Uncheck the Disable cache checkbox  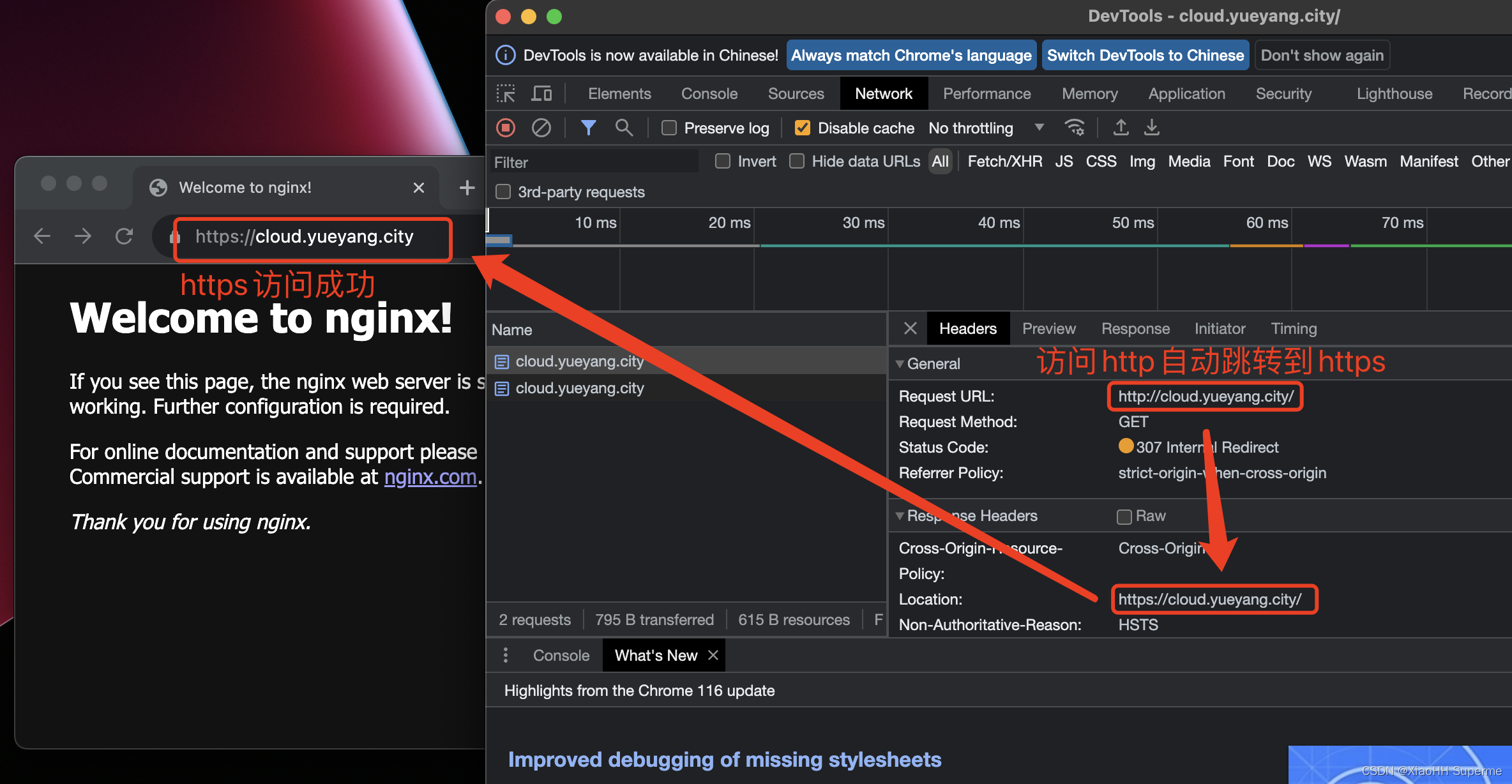coord(803,128)
